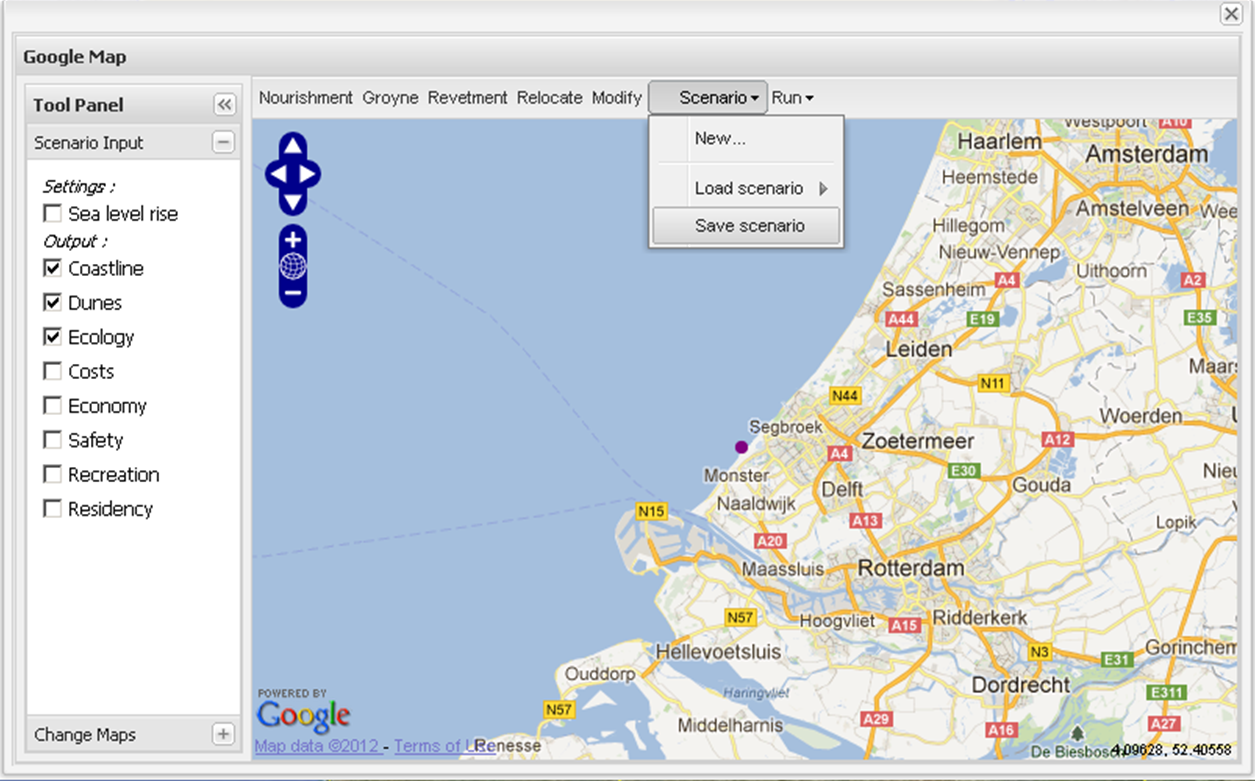This screenshot has height=781, width=1255.
Task: Click the Naaldwijk label on the map
Action: tap(756, 505)
